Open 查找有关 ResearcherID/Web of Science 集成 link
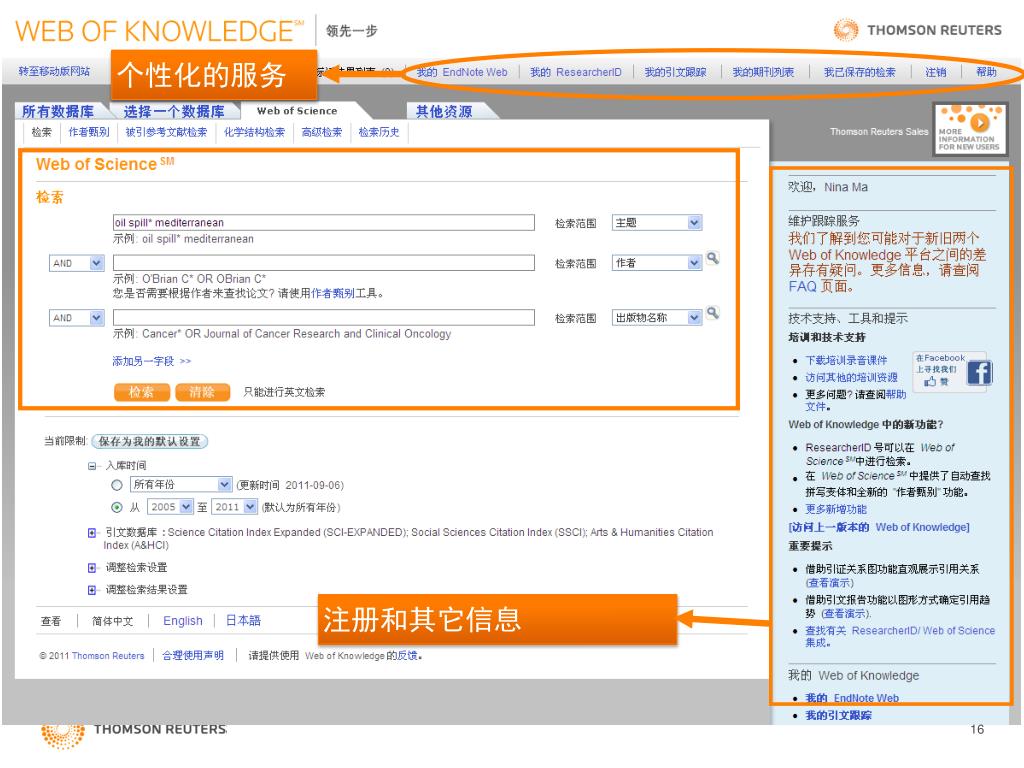 pyautogui.click(x=900, y=637)
